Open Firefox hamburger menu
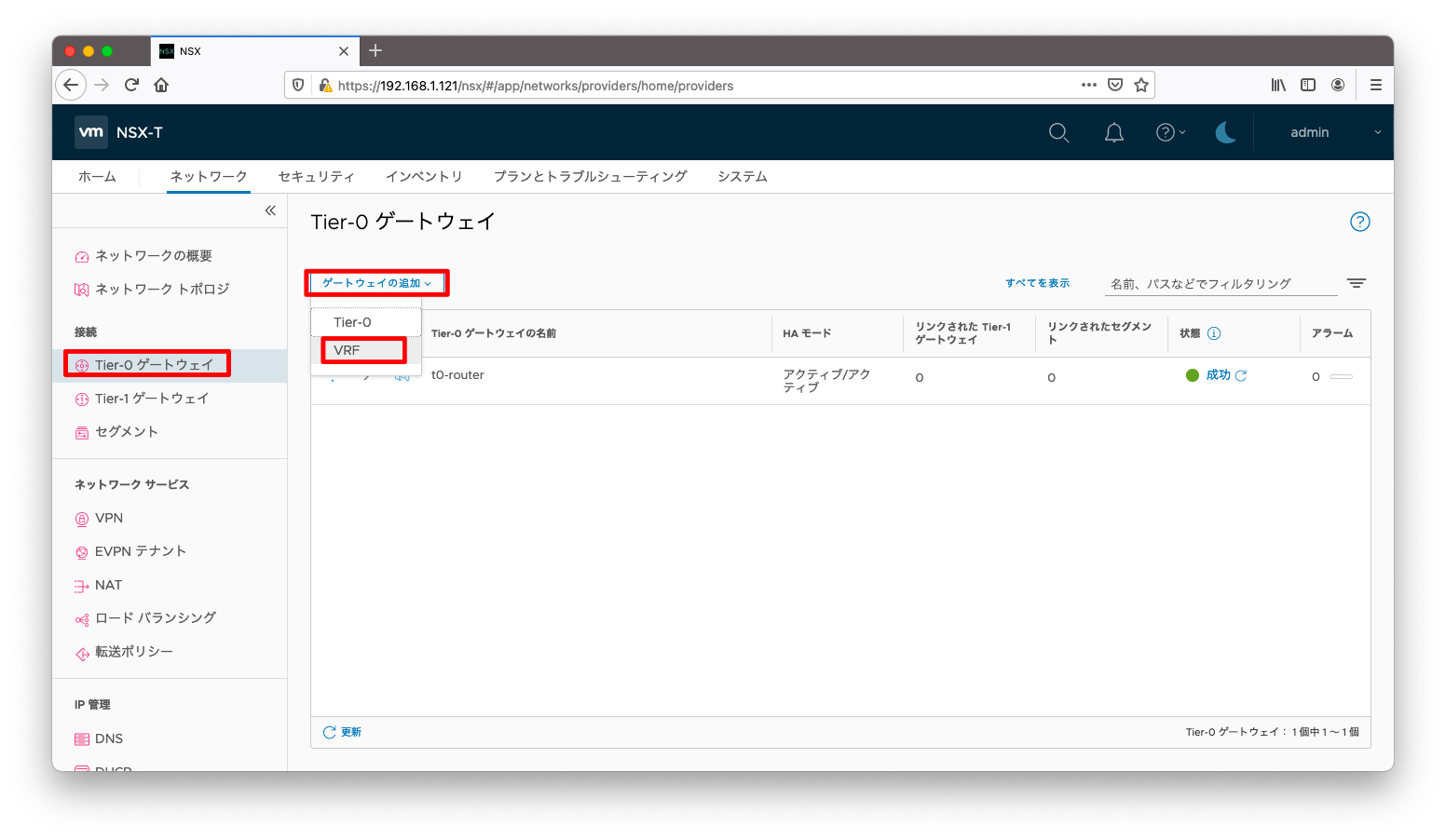The width and height of the screenshot is (1446, 840). coord(1376,85)
